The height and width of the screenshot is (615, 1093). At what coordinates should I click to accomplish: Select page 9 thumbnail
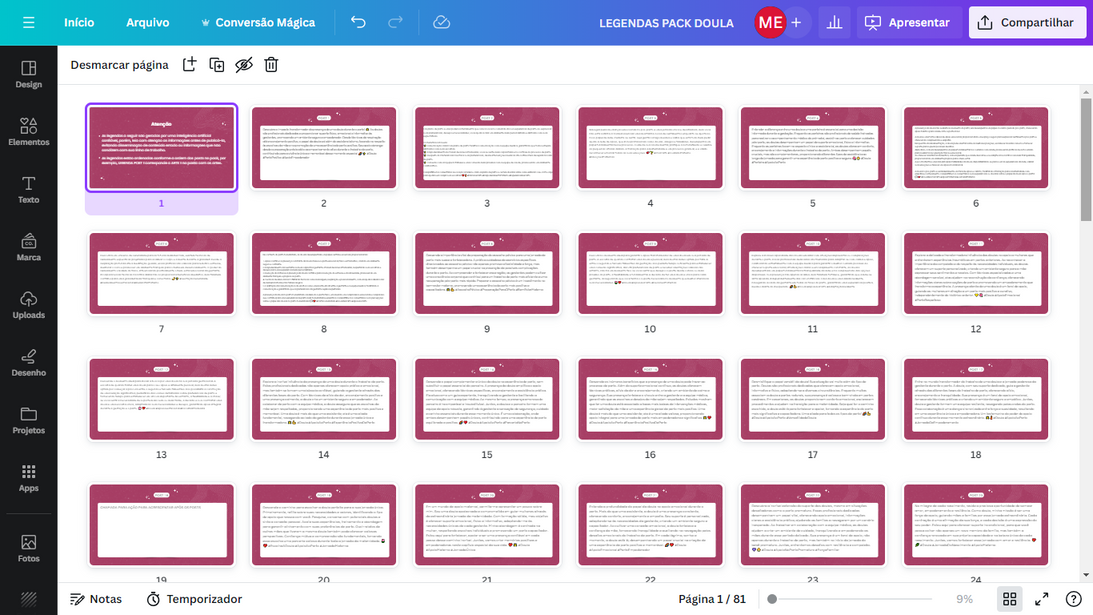click(x=487, y=272)
